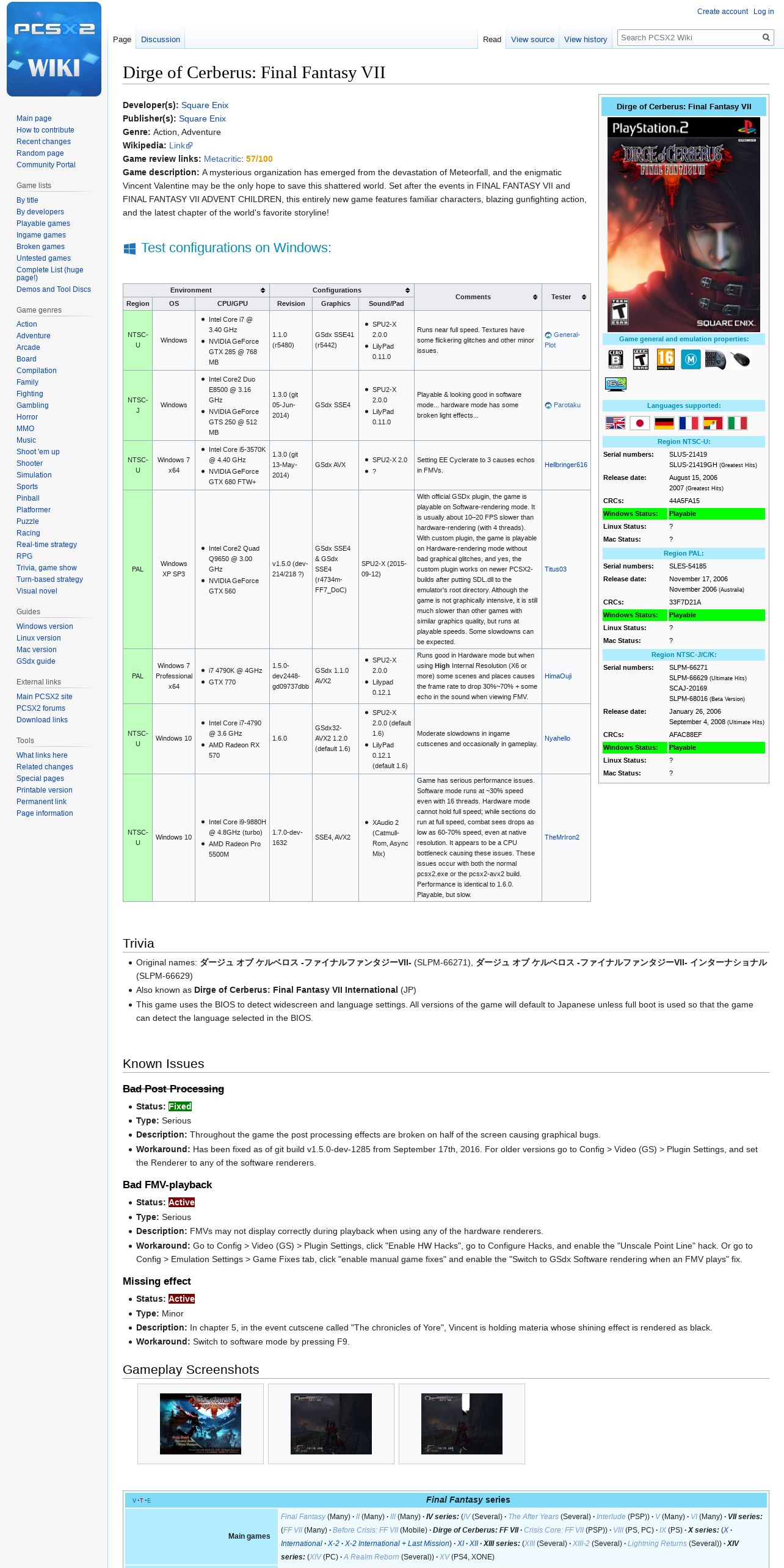Click the ESRB Teen rating icon in properties
The height and width of the screenshot is (1568, 784).
click(641, 359)
